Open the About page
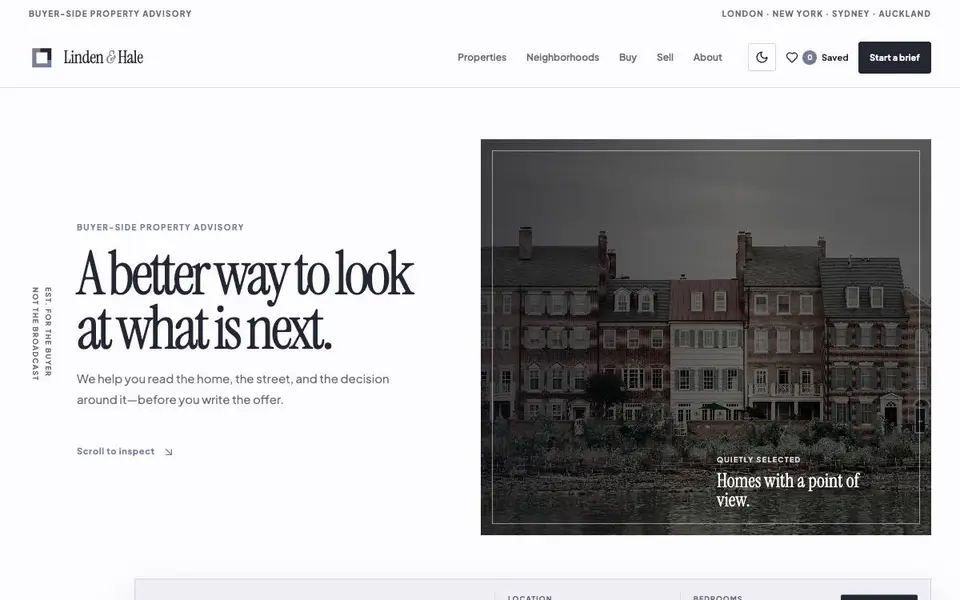 click(x=707, y=58)
